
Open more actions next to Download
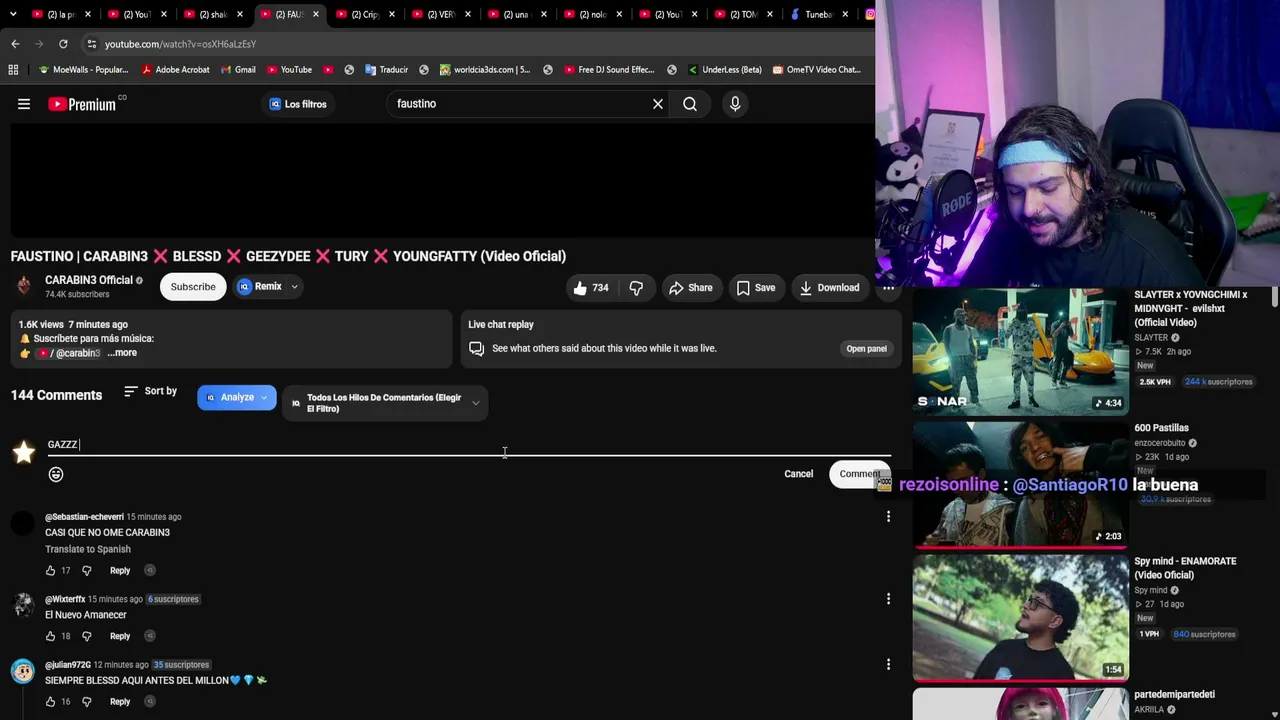pyautogui.click(x=888, y=288)
